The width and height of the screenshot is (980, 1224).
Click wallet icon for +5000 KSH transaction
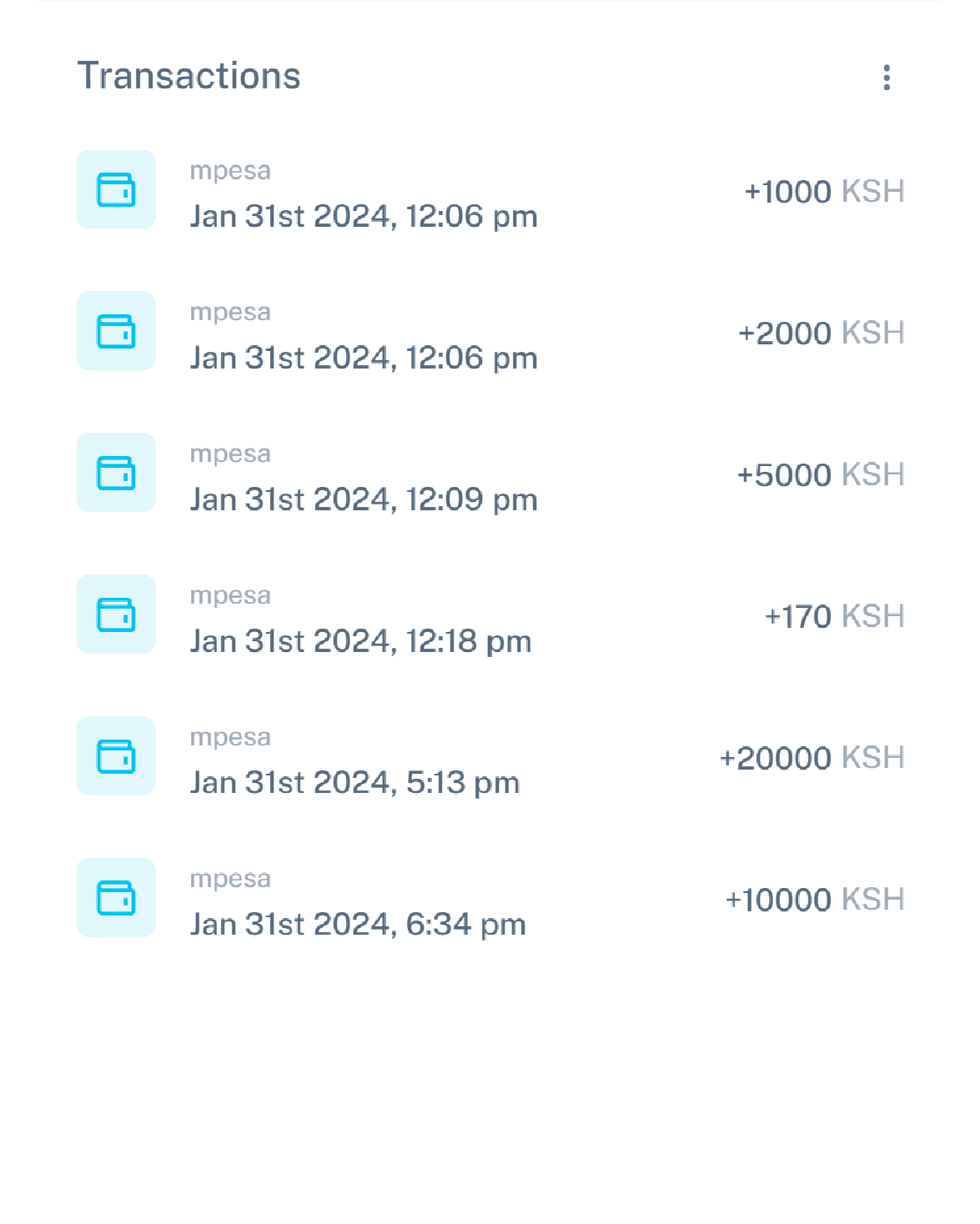click(x=116, y=473)
